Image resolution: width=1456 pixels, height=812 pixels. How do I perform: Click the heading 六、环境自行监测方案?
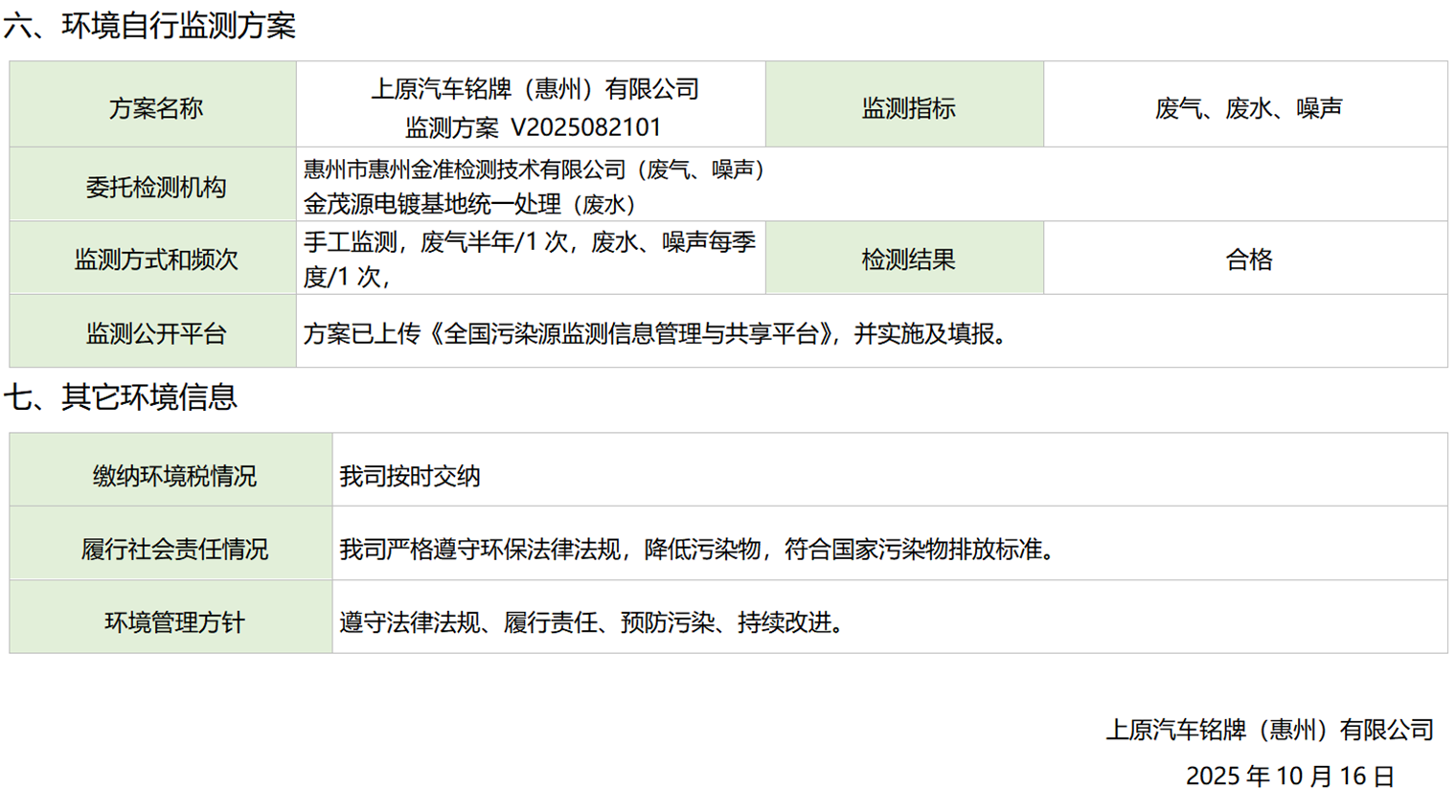(x=149, y=26)
